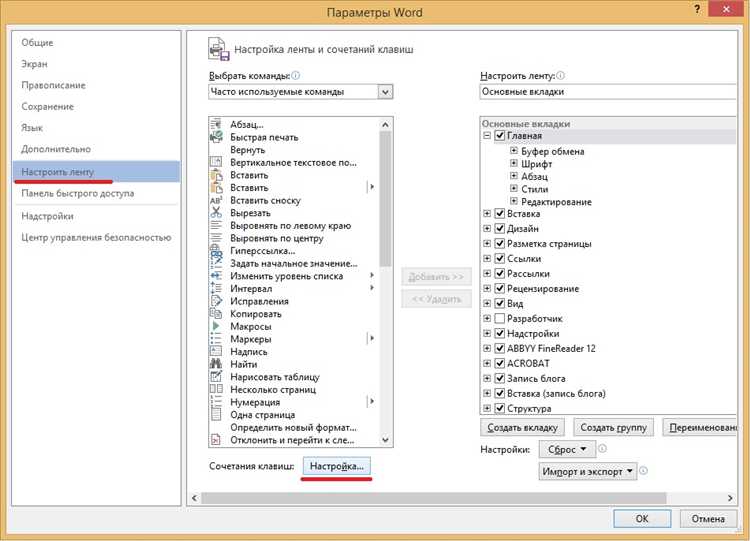The width and height of the screenshot is (750, 541).
Task: Collapse the Главная tree node
Action: pyautogui.click(x=487, y=135)
